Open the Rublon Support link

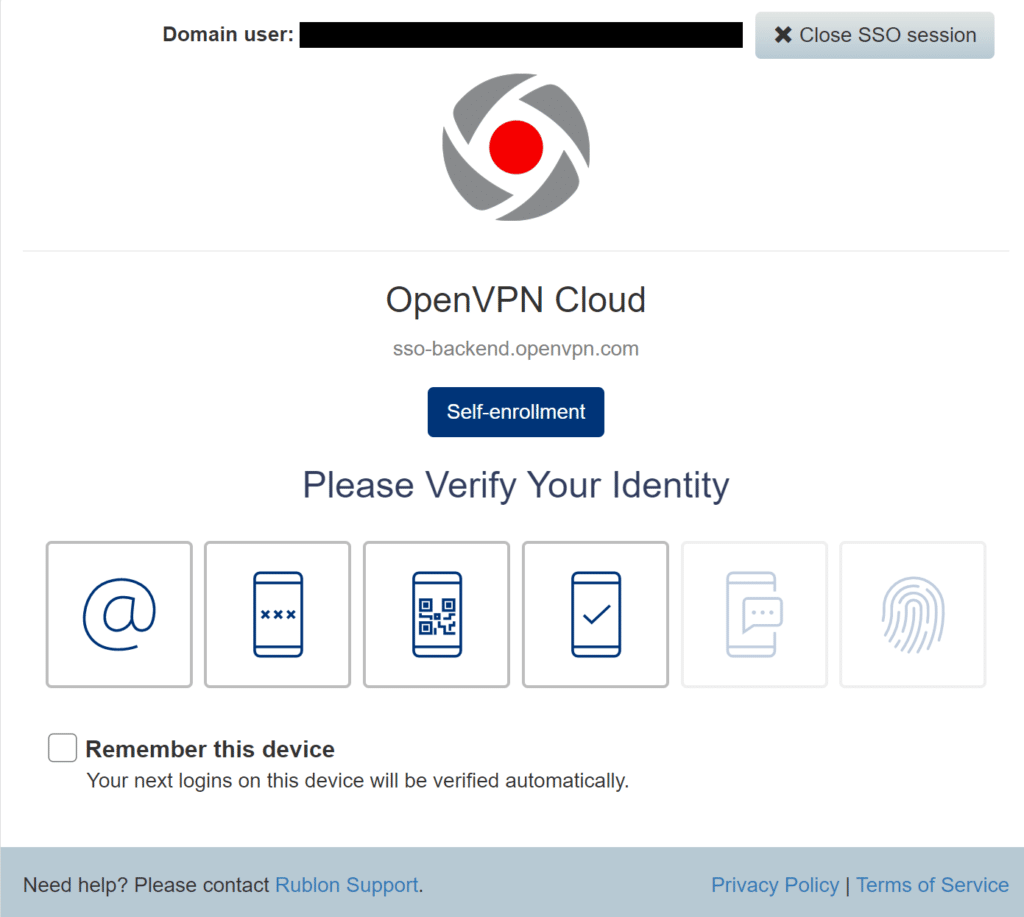(x=346, y=885)
